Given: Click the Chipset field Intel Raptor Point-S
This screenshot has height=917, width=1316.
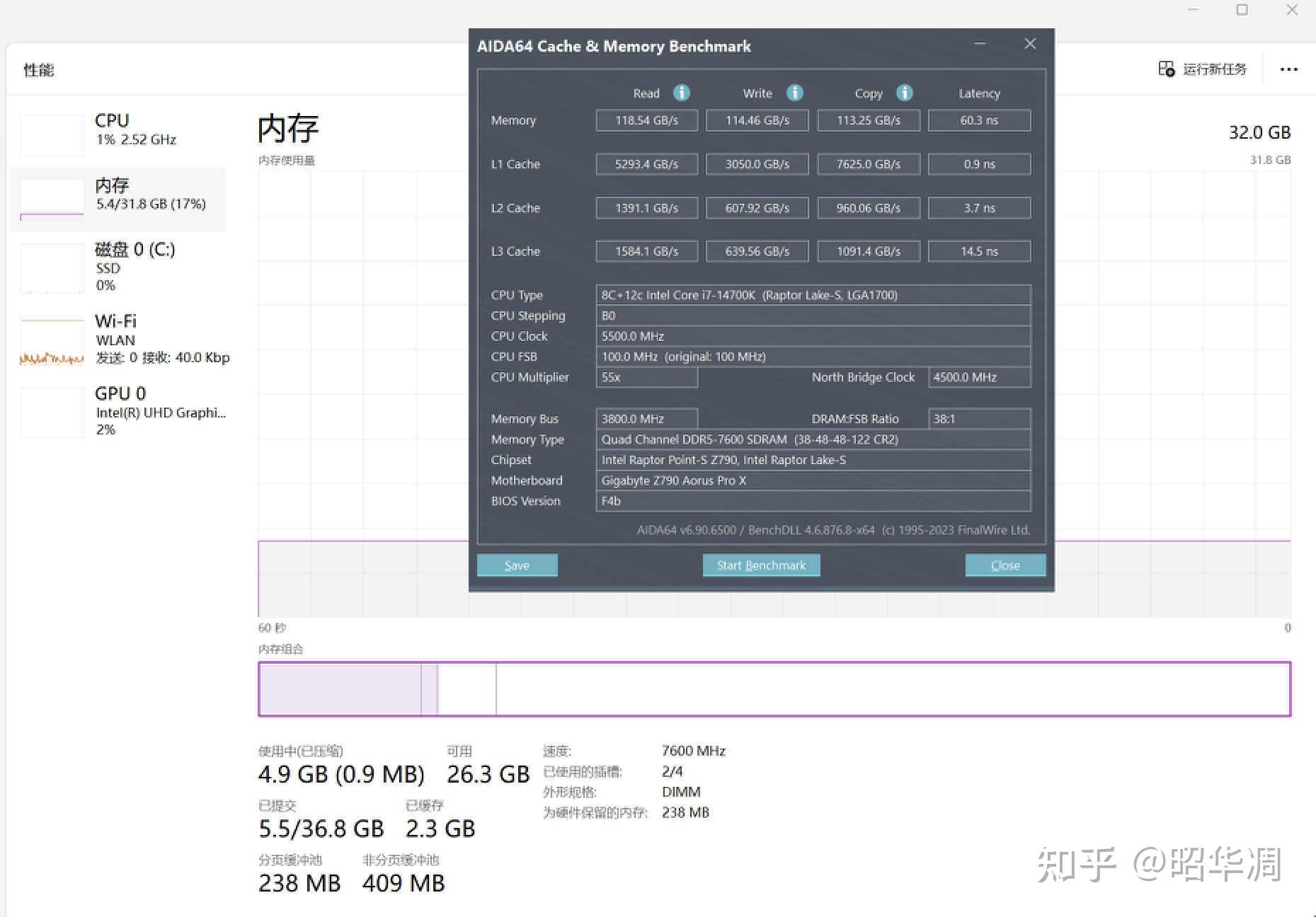Looking at the screenshot, I should point(813,460).
